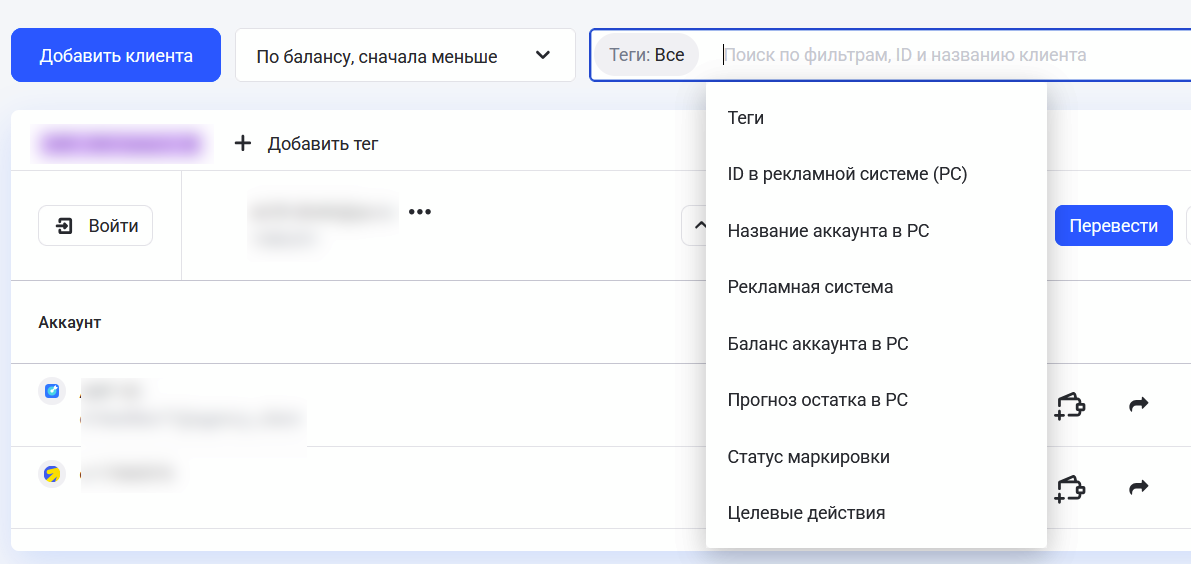Click the yellow-blue ad system icon in second row
Viewport: 1191px width, 564px height.
pyautogui.click(x=52, y=474)
